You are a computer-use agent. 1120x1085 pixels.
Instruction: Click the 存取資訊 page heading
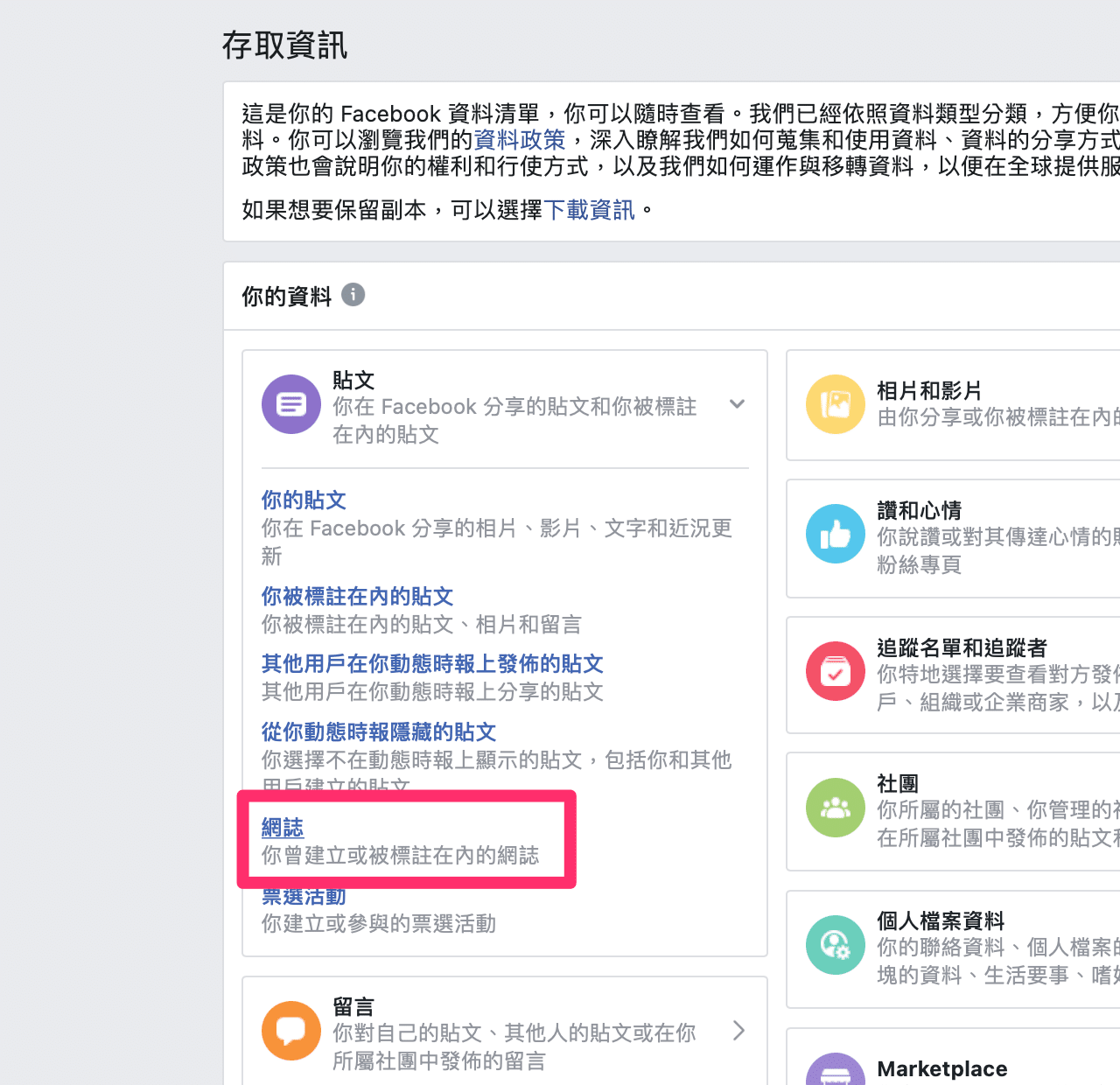[284, 45]
